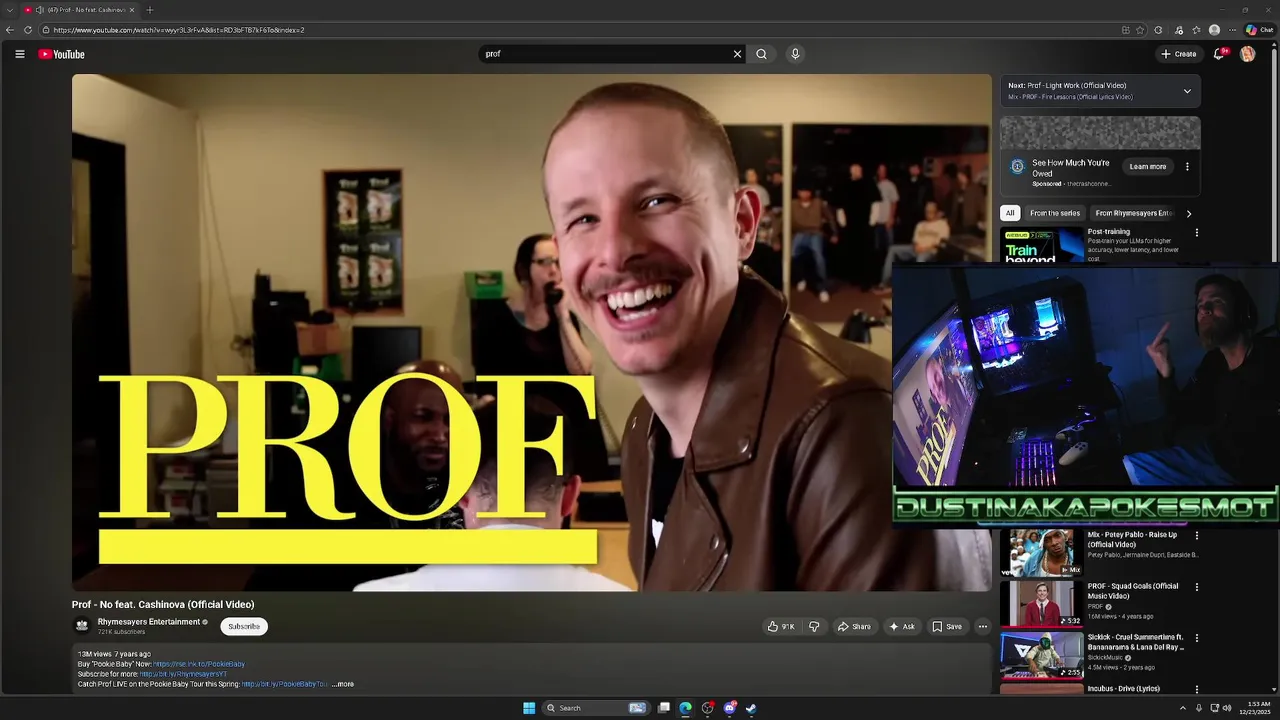This screenshot has width=1280, height=720.
Task: Open YouTube notifications bell
Action: (x=1219, y=54)
